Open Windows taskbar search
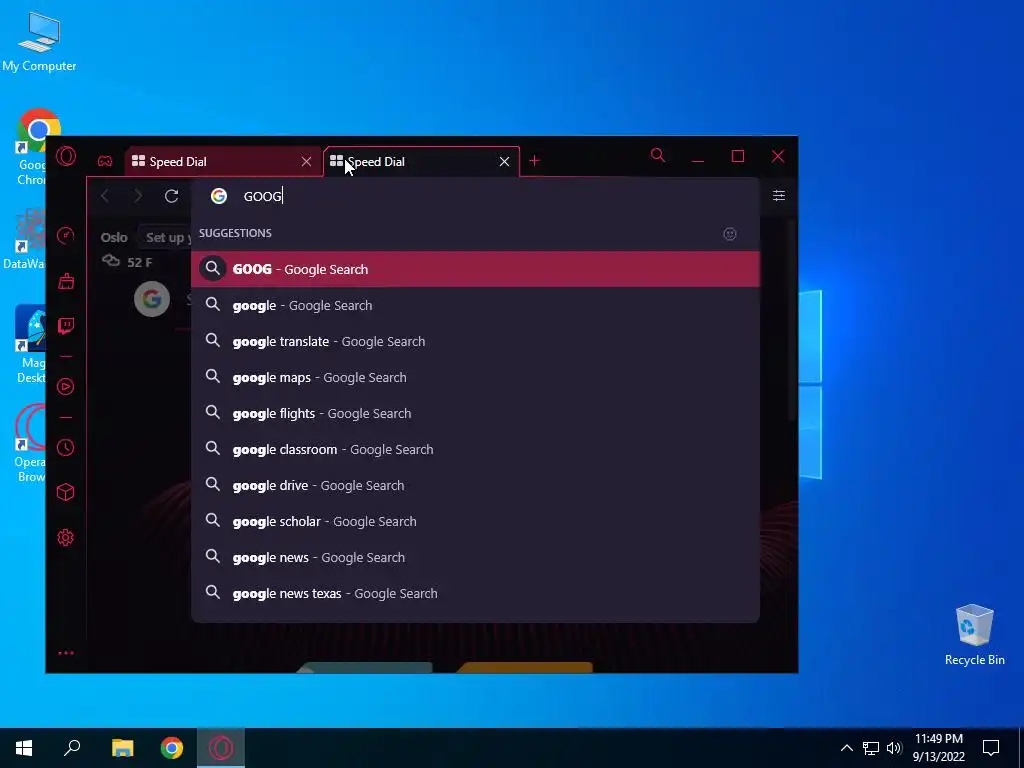 [72, 748]
